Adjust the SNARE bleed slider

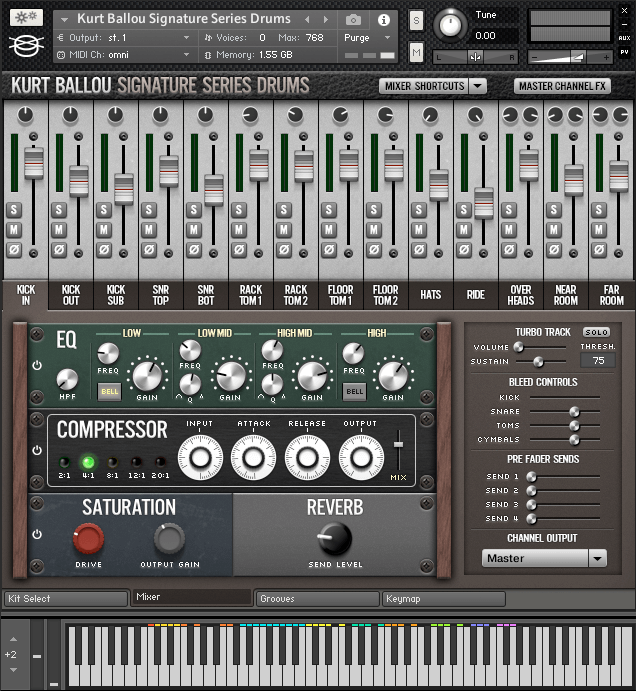point(574,412)
